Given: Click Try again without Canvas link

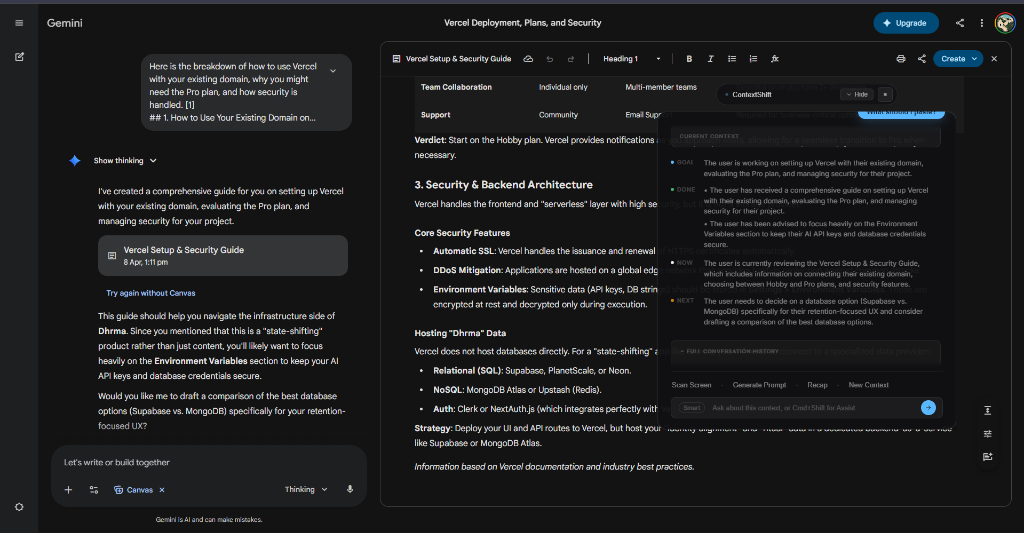Looking at the screenshot, I should click(x=151, y=293).
